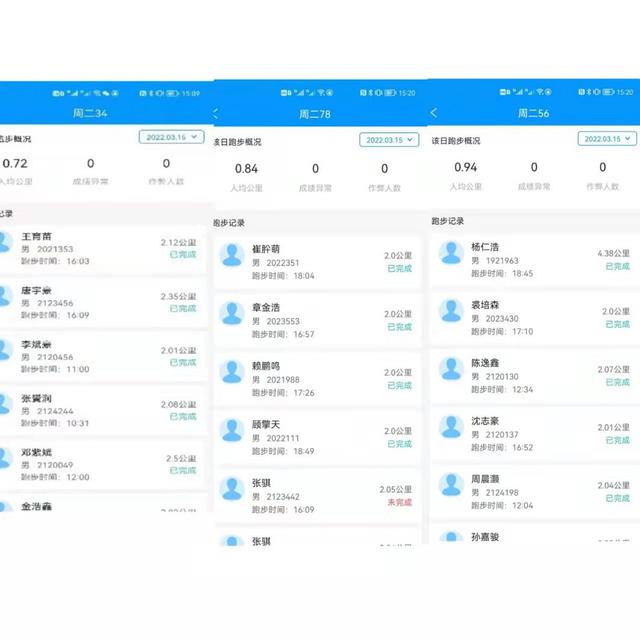This screenshot has height=640, width=640.
Task: Click the avatar icon of 杨仁浩
Action: [450, 253]
